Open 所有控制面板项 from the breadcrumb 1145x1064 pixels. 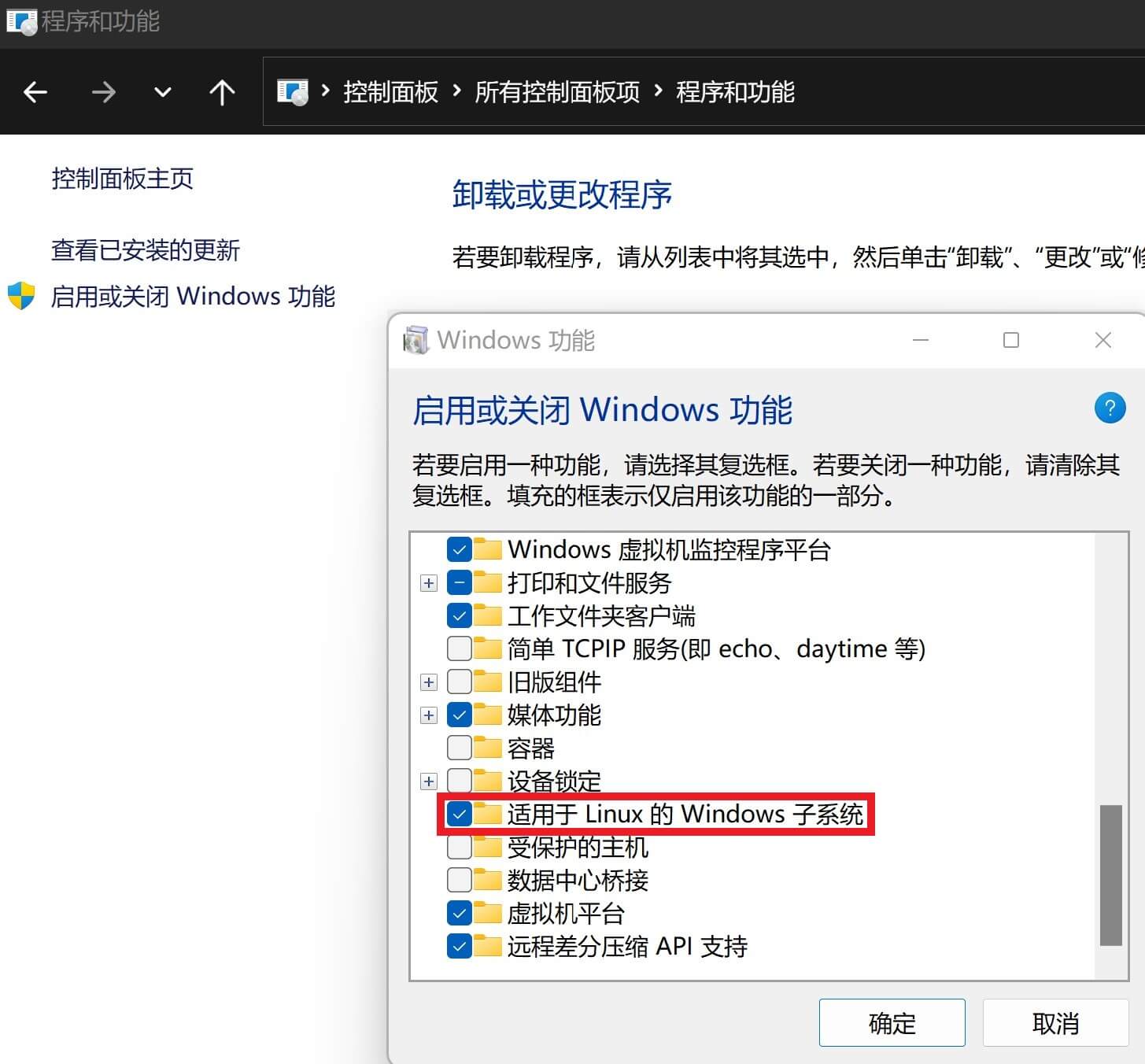[x=560, y=92]
